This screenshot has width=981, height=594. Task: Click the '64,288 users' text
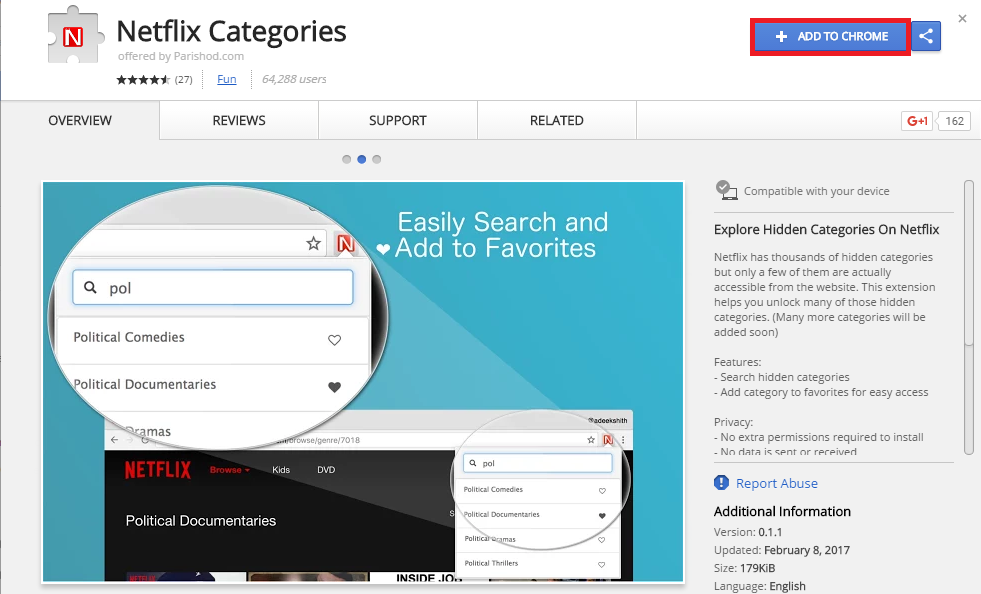pos(294,79)
